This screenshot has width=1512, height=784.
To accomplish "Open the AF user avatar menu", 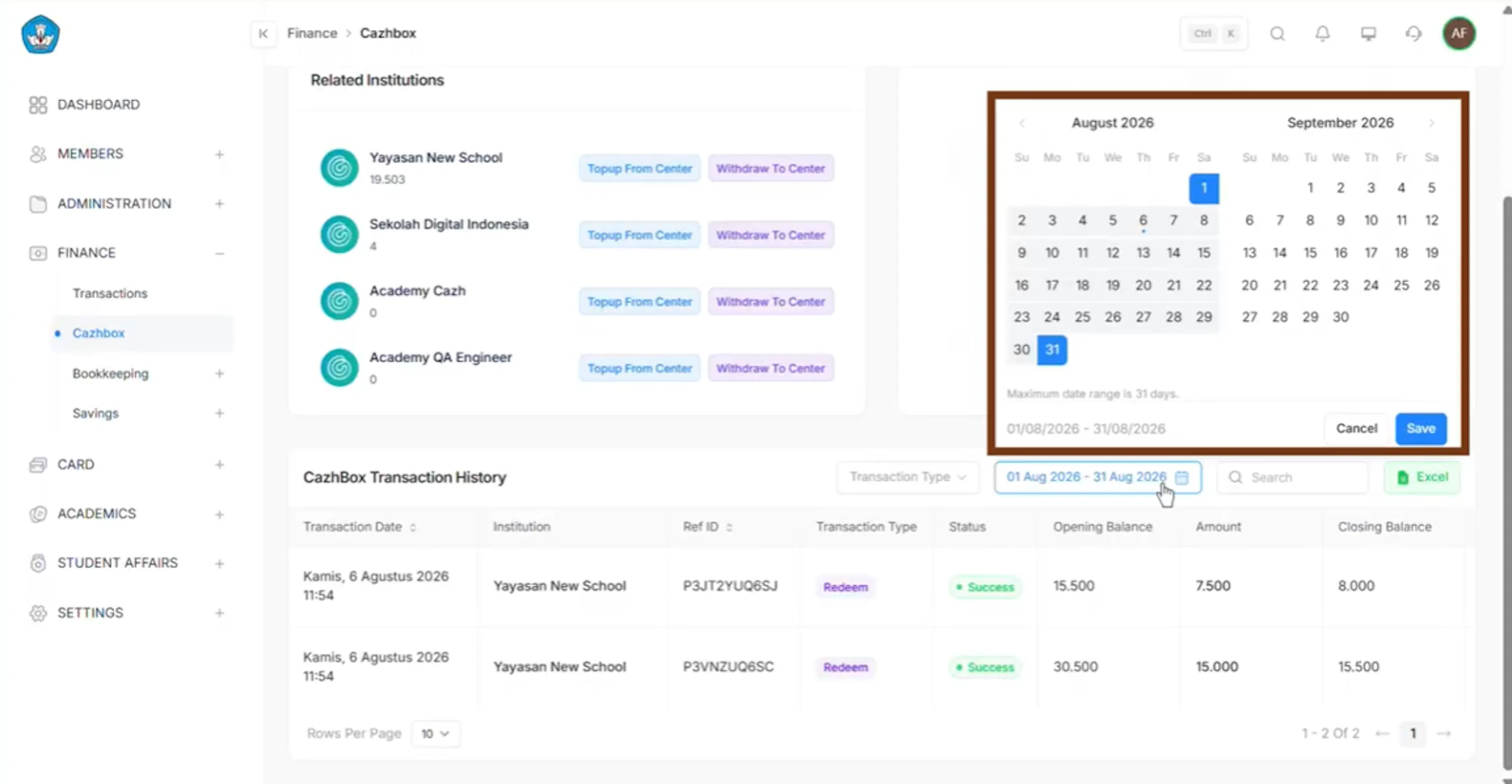I will tap(1458, 33).
